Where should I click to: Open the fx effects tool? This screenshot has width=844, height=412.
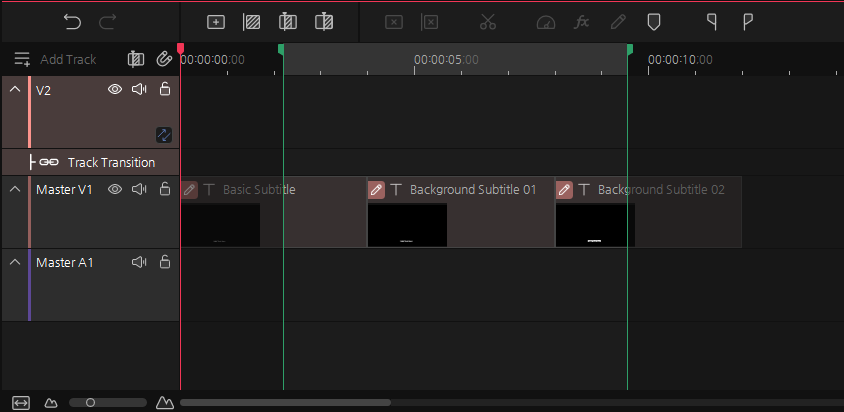click(x=581, y=21)
